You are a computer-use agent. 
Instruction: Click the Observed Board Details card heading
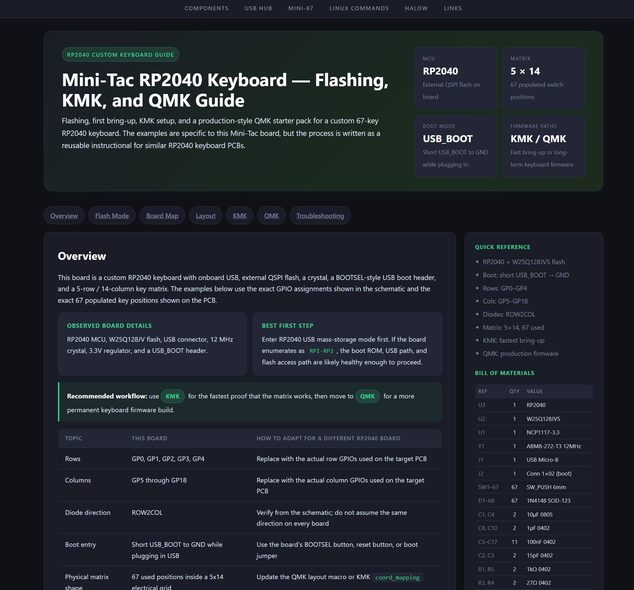pyautogui.click(x=109, y=326)
